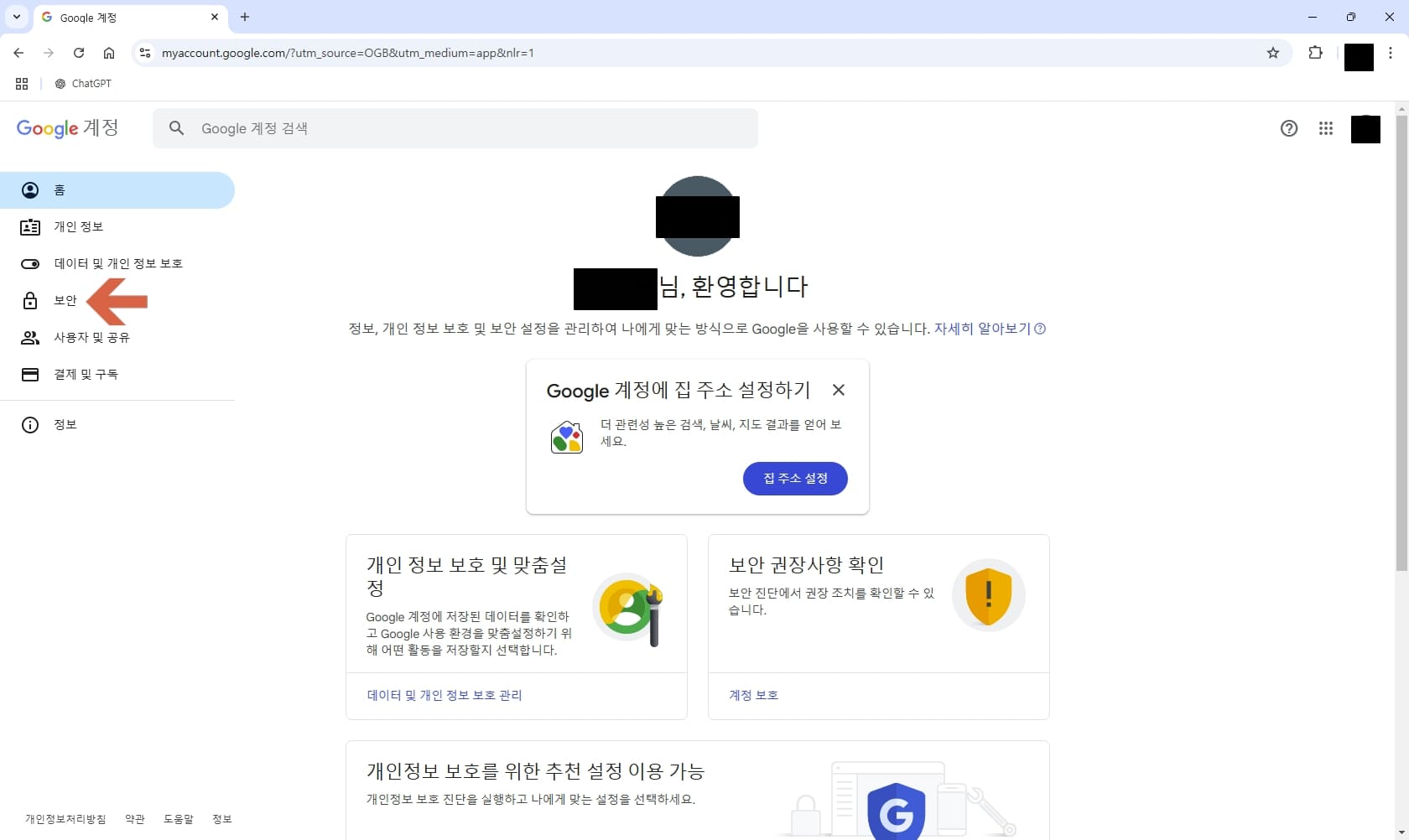Image resolution: width=1409 pixels, height=840 pixels.
Task: Click the scrollbar down arrow
Action: click(1401, 831)
